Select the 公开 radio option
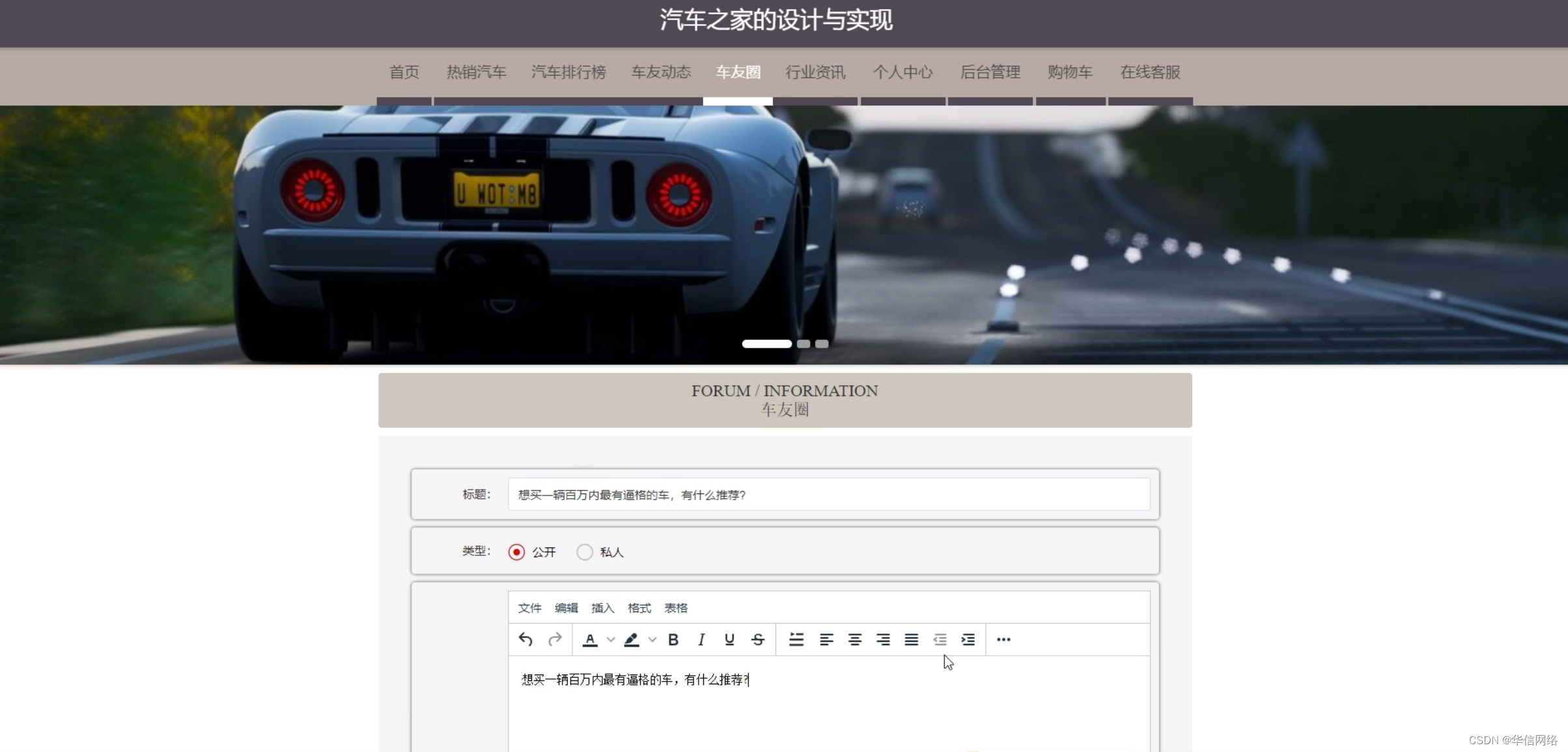Viewport: 1568px width, 752px height. click(x=516, y=552)
